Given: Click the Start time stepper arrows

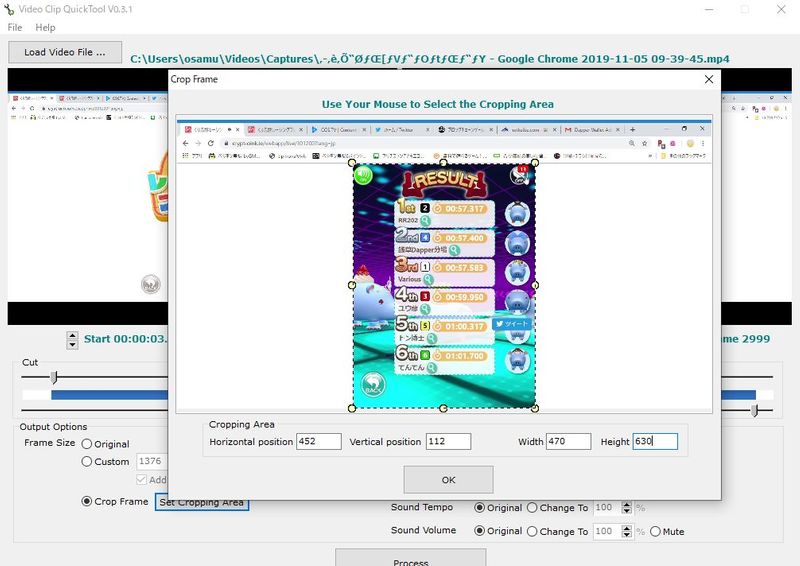Looking at the screenshot, I should 72,340.
